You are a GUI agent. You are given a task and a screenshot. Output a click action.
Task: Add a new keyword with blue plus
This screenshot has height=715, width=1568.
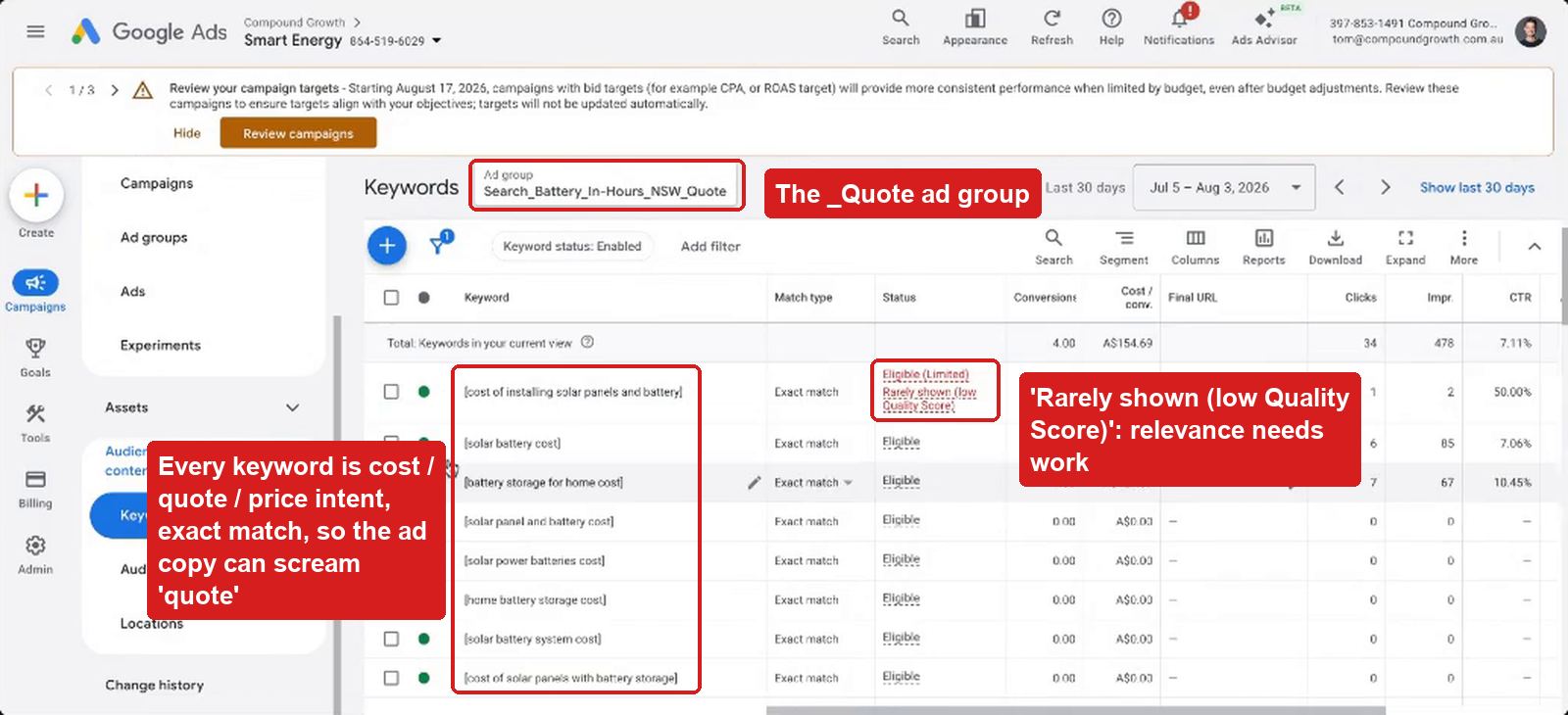pyautogui.click(x=387, y=245)
